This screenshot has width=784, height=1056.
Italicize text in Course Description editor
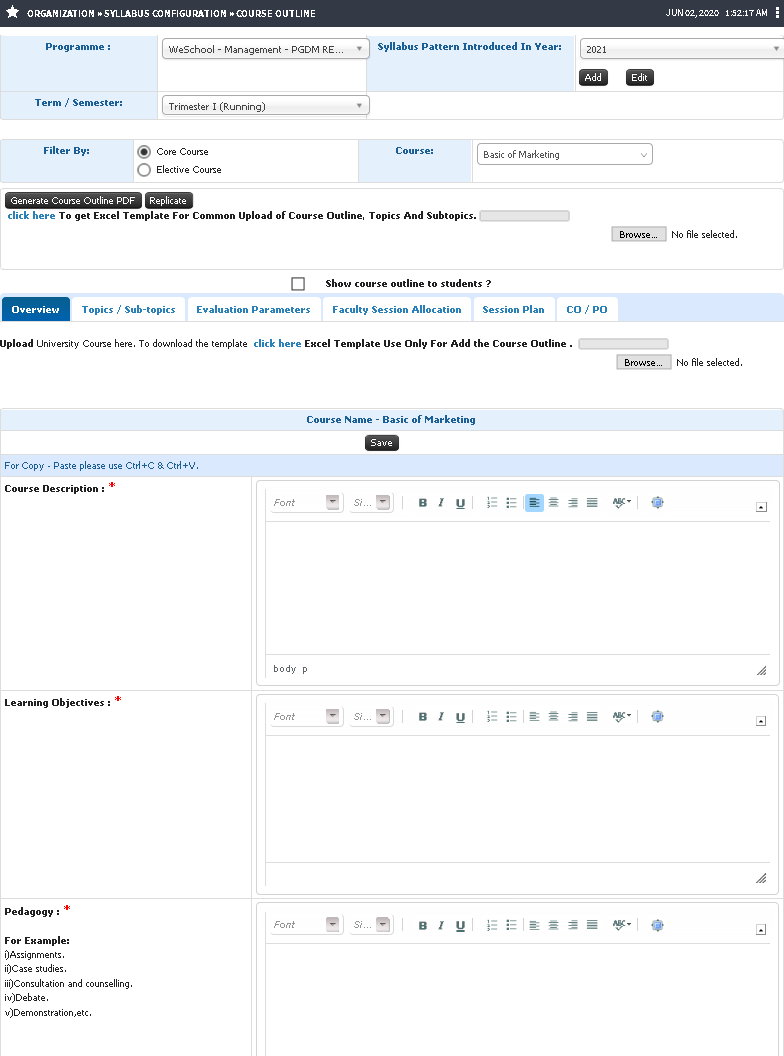(x=440, y=502)
